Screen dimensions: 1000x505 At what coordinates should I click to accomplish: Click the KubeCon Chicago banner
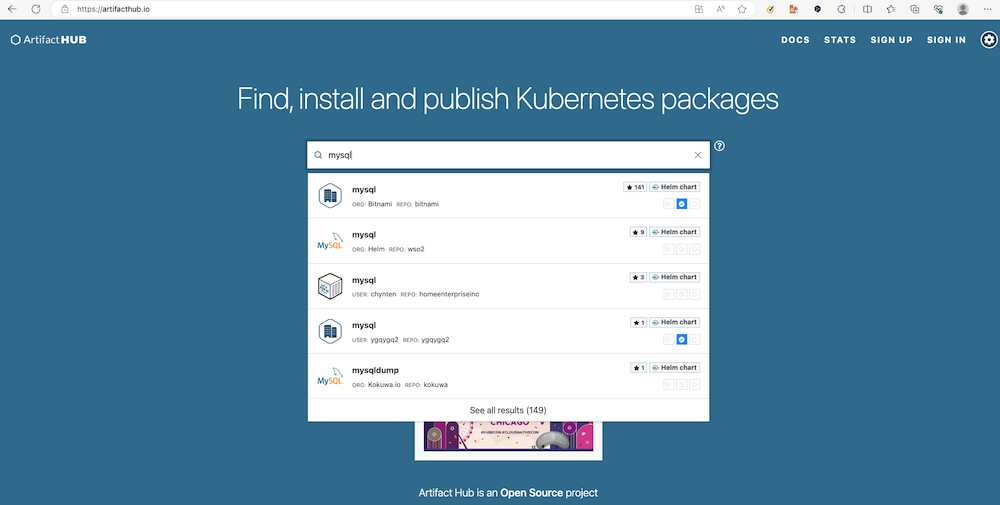(x=508, y=436)
